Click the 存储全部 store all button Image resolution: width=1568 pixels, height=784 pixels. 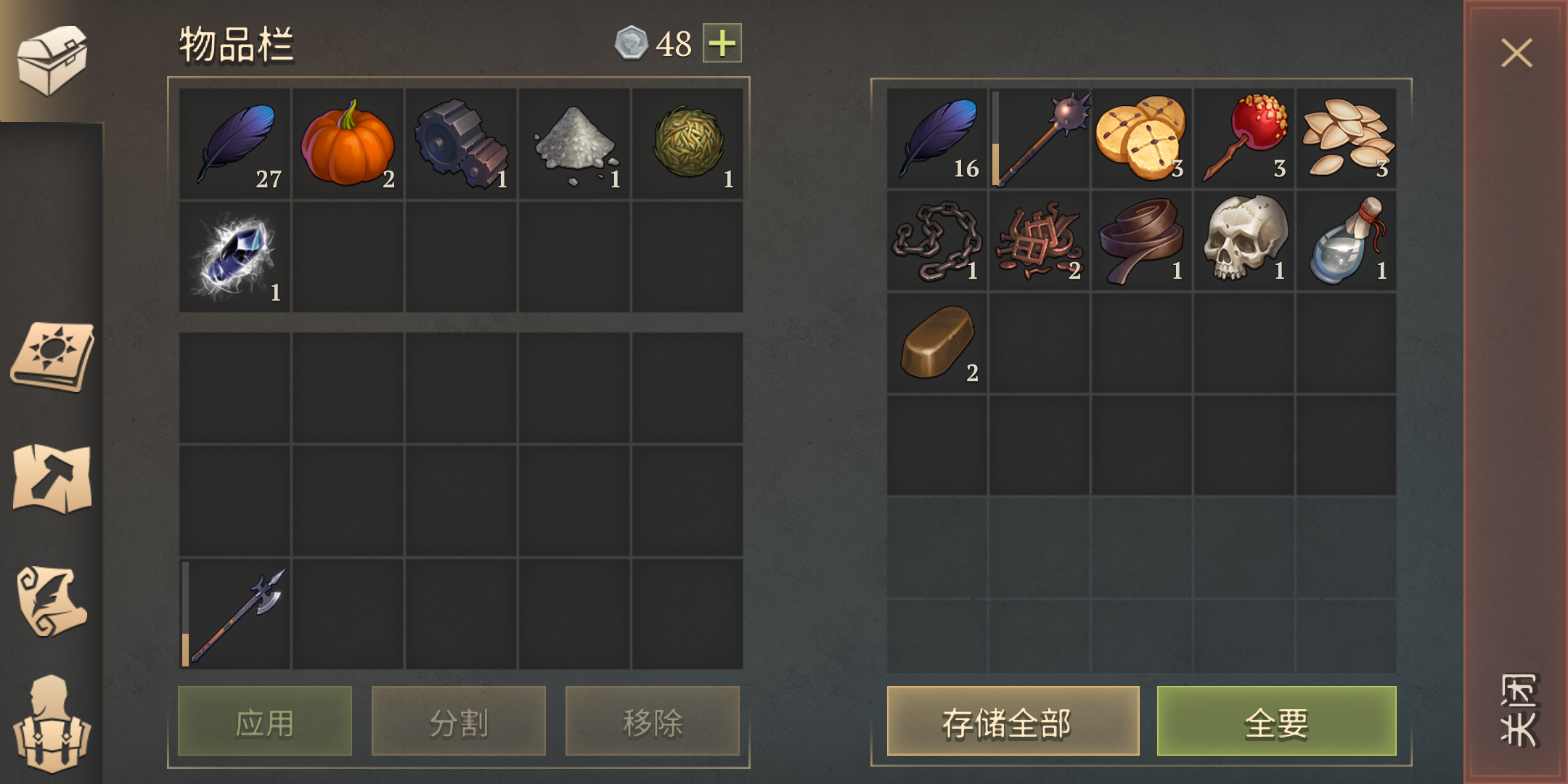coord(1013,721)
